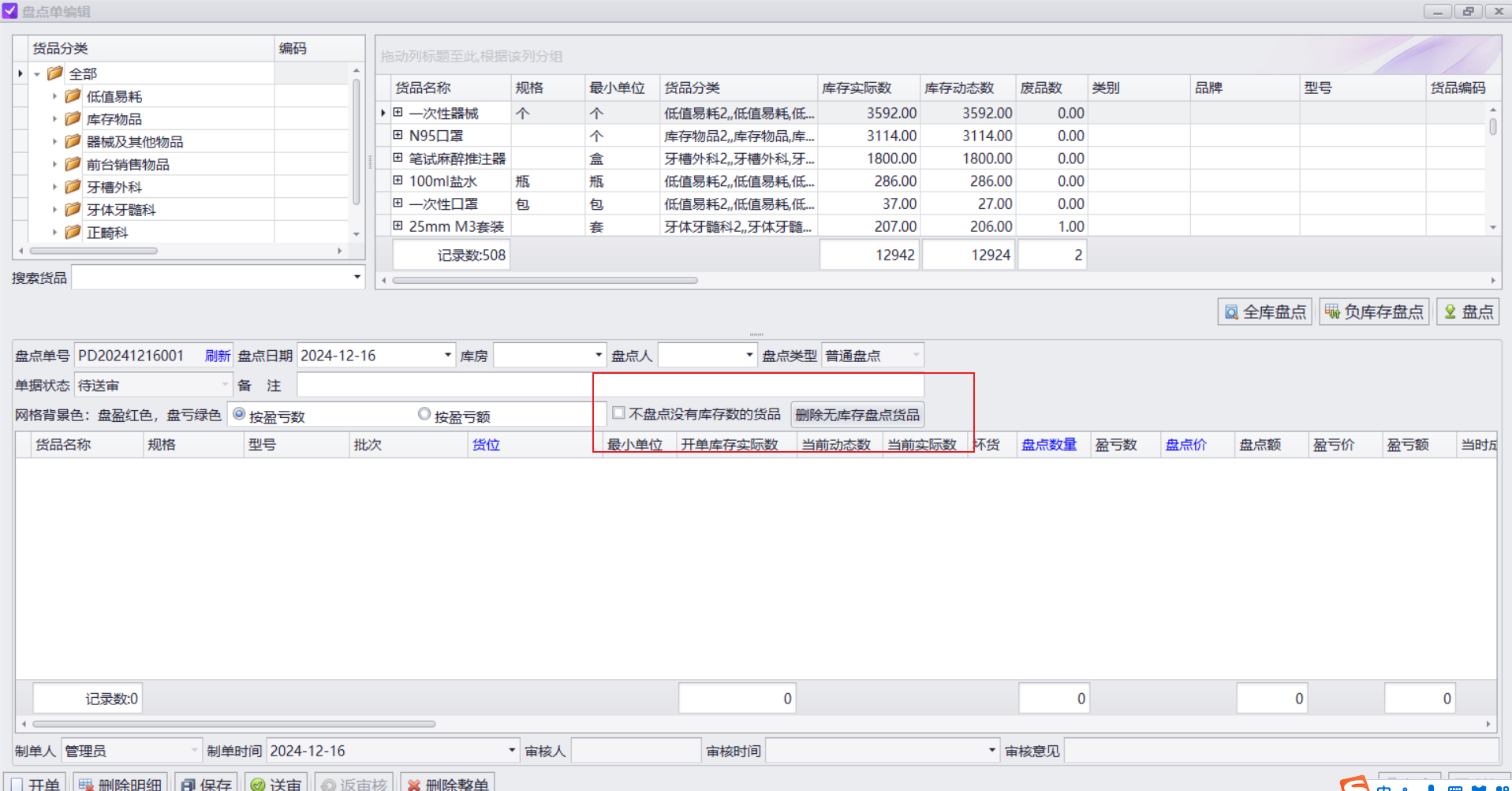
Task: Click the category tree horizontal scrollbar
Action: [93, 251]
